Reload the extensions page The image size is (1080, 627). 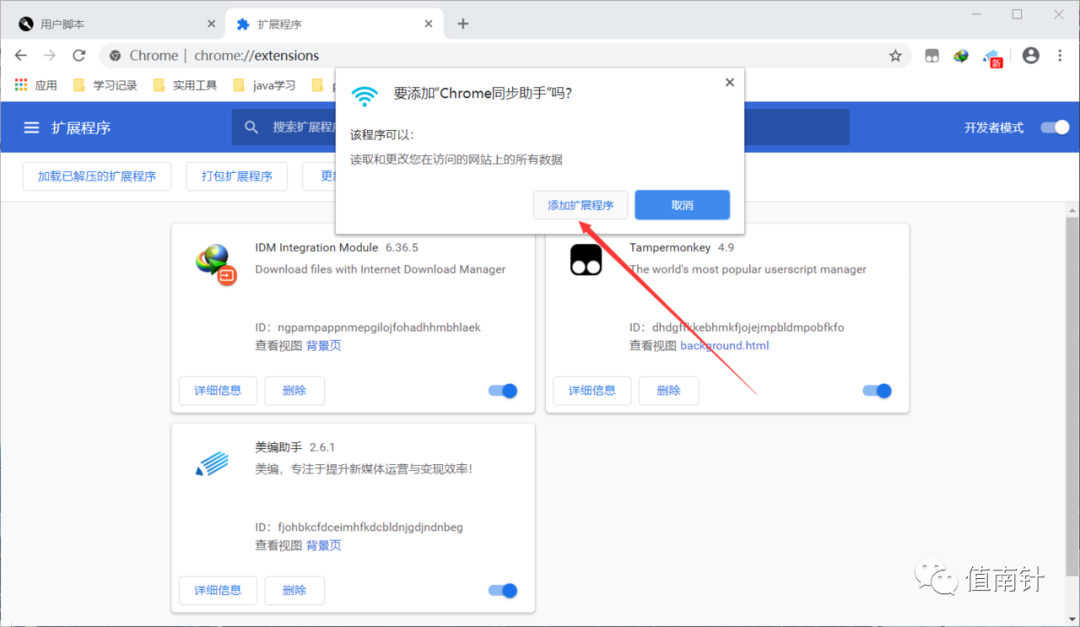(x=79, y=55)
